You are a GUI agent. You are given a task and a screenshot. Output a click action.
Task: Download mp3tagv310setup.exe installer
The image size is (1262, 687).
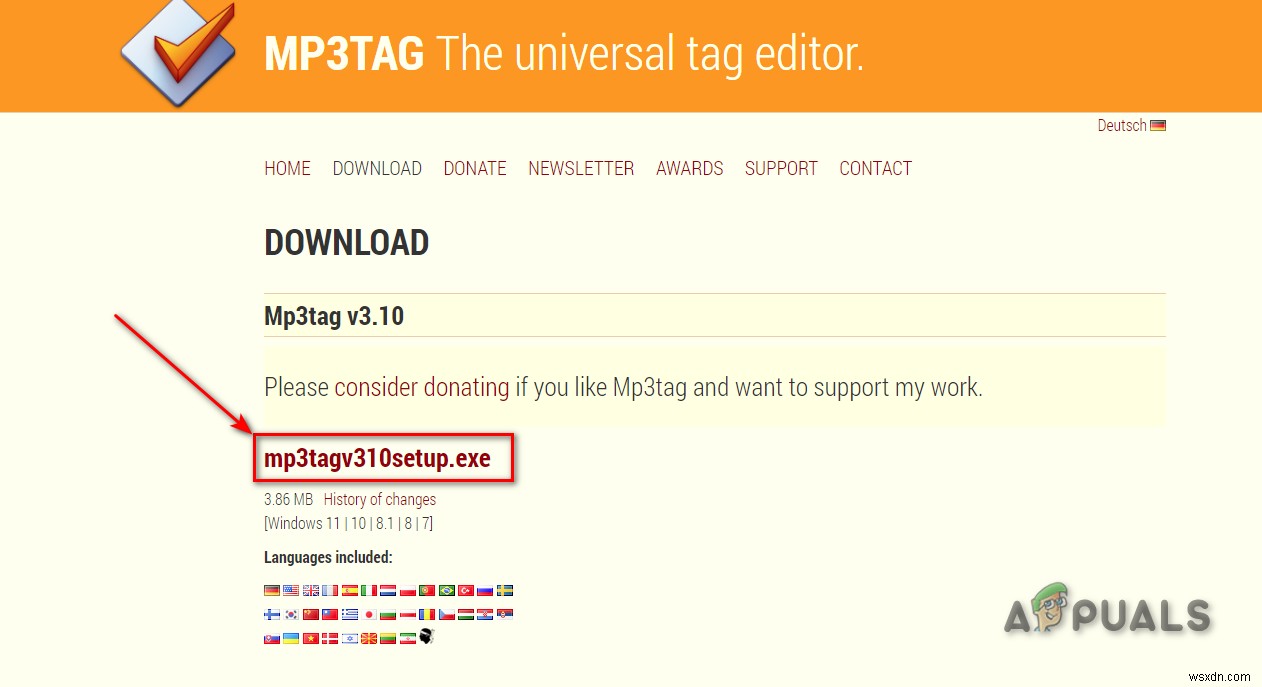coord(377,458)
